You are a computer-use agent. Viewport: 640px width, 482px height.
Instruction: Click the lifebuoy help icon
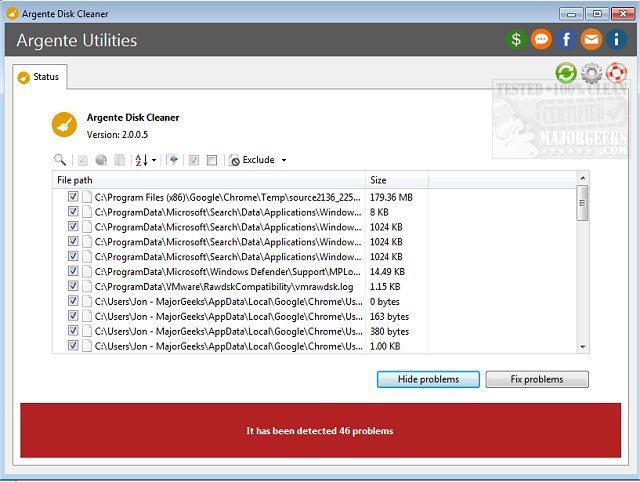click(x=616, y=73)
